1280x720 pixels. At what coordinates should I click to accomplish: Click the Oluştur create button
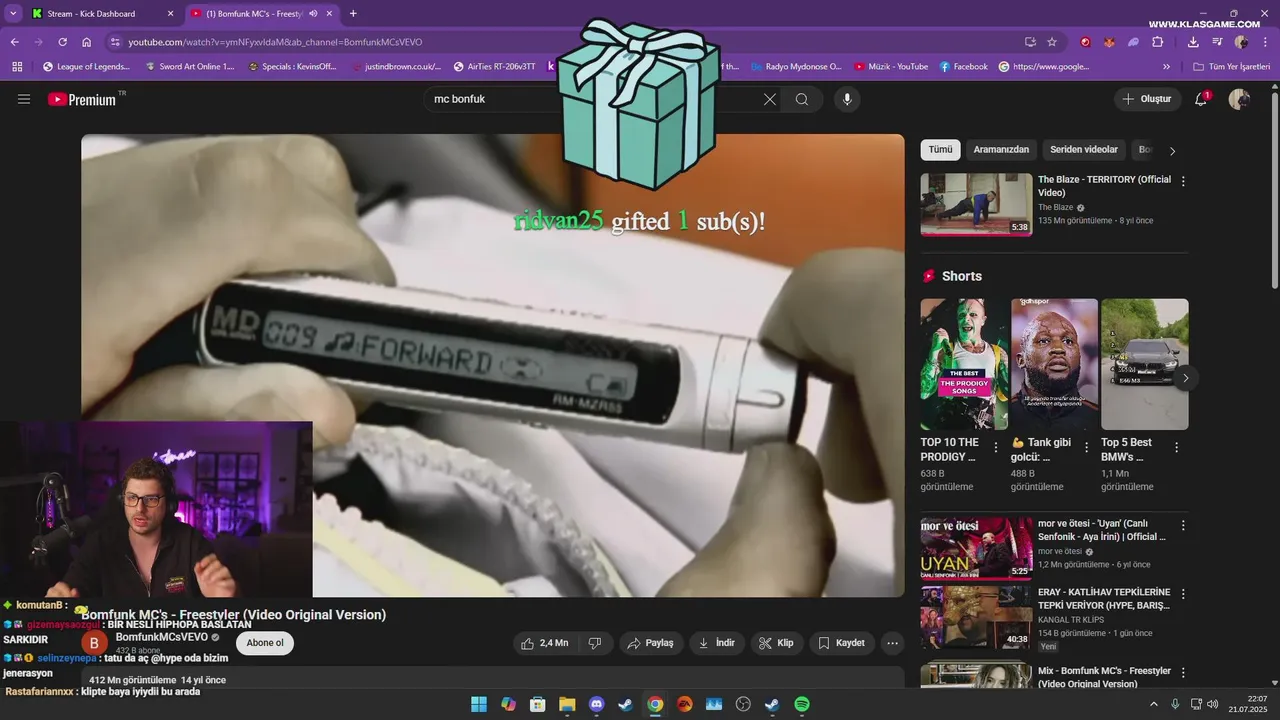[1147, 99]
